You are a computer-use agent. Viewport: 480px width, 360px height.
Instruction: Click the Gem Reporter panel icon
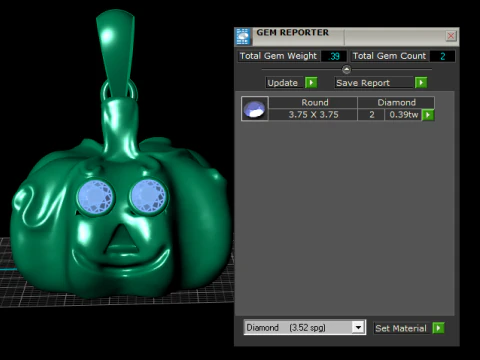point(243,37)
